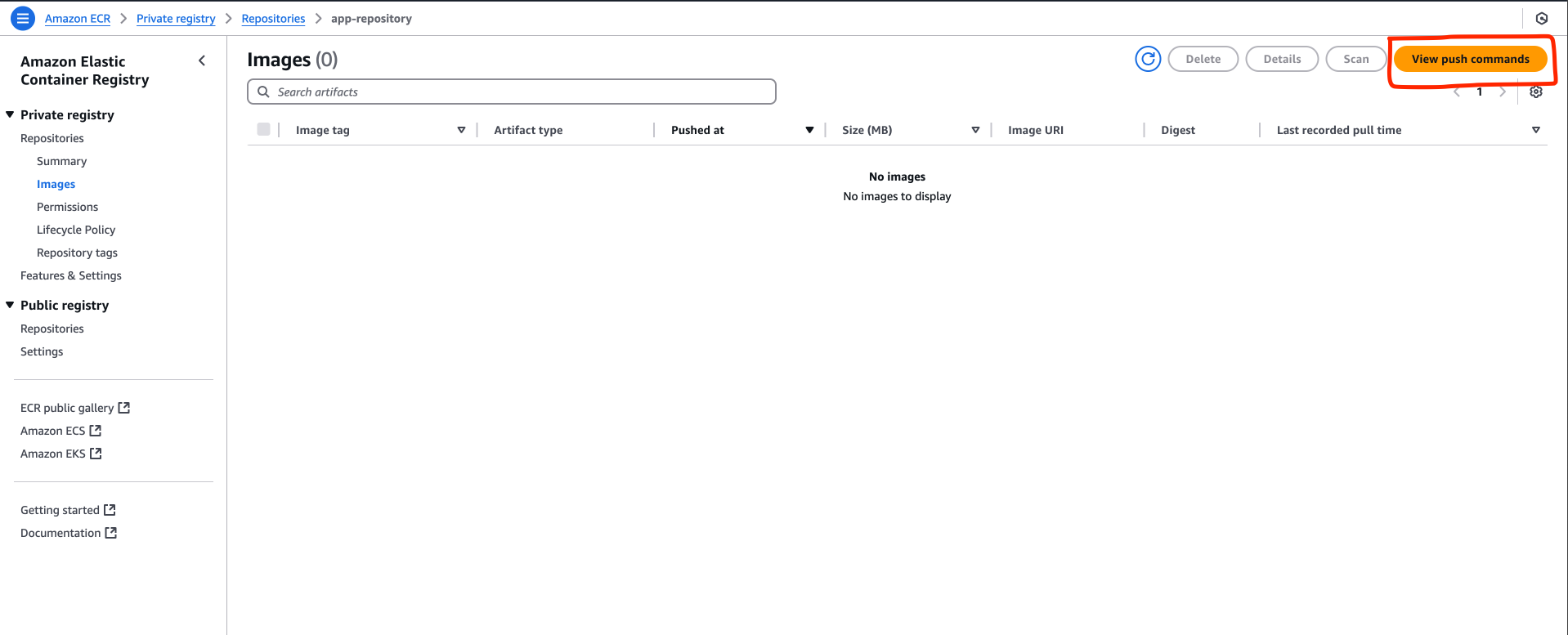
Task: Follow the Repositories breadcrumb link
Action: [273, 18]
